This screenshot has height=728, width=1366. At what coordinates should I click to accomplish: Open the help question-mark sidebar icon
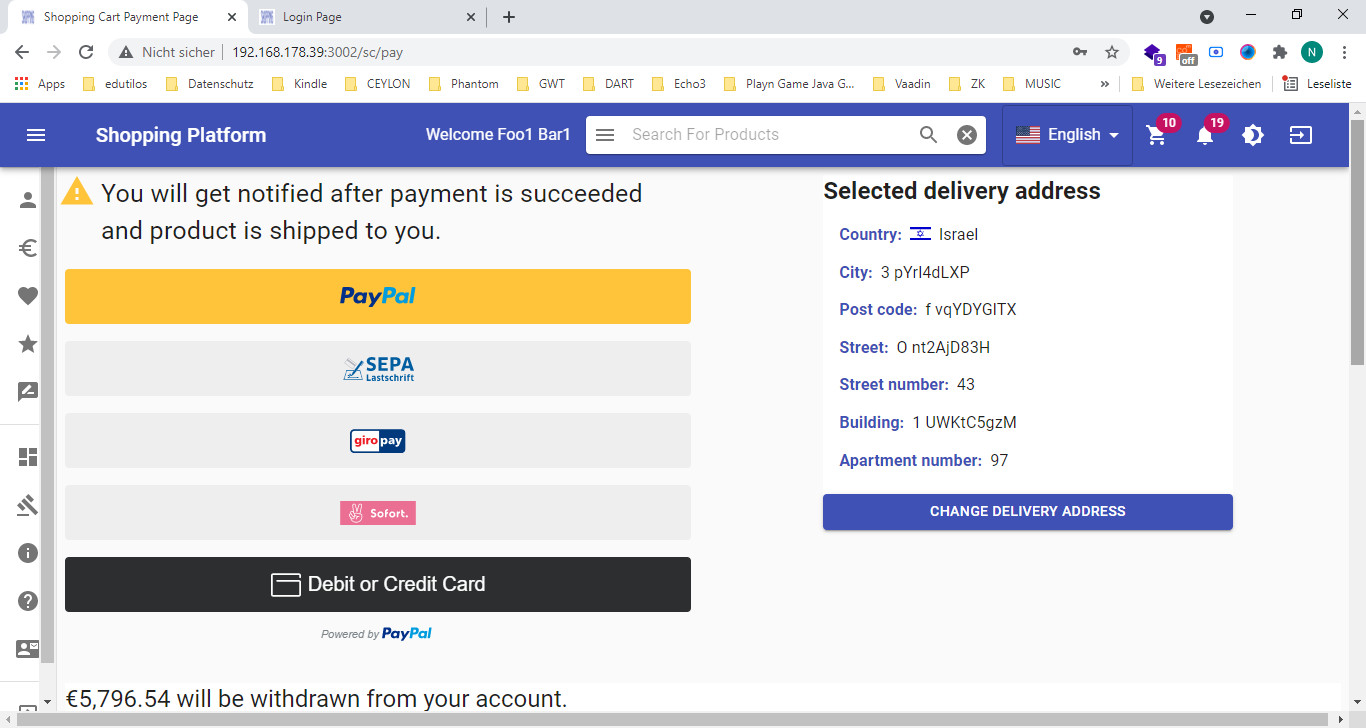point(28,601)
